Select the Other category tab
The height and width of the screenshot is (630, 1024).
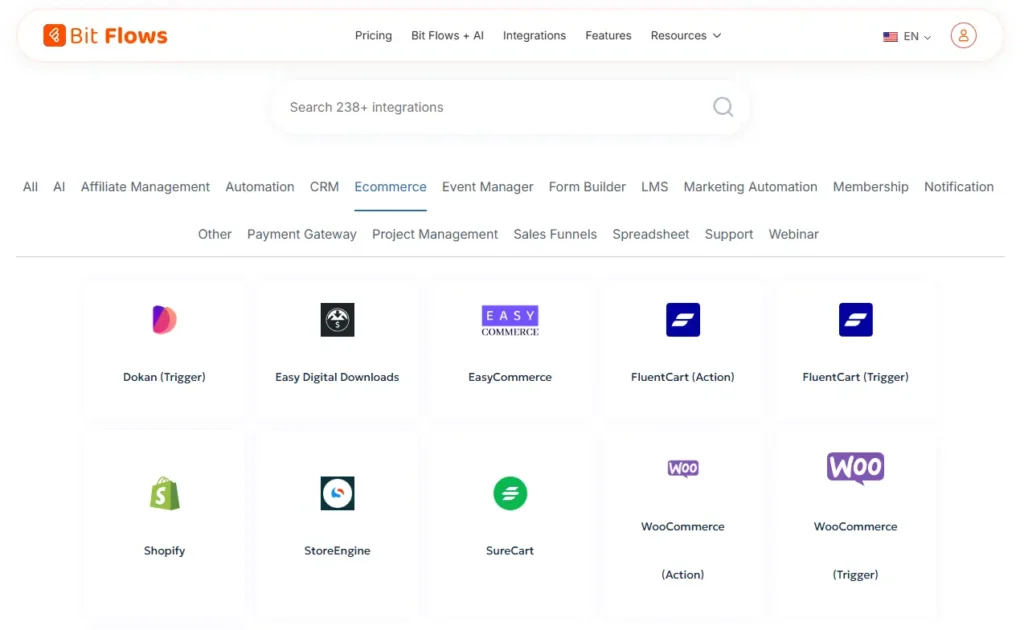(215, 234)
